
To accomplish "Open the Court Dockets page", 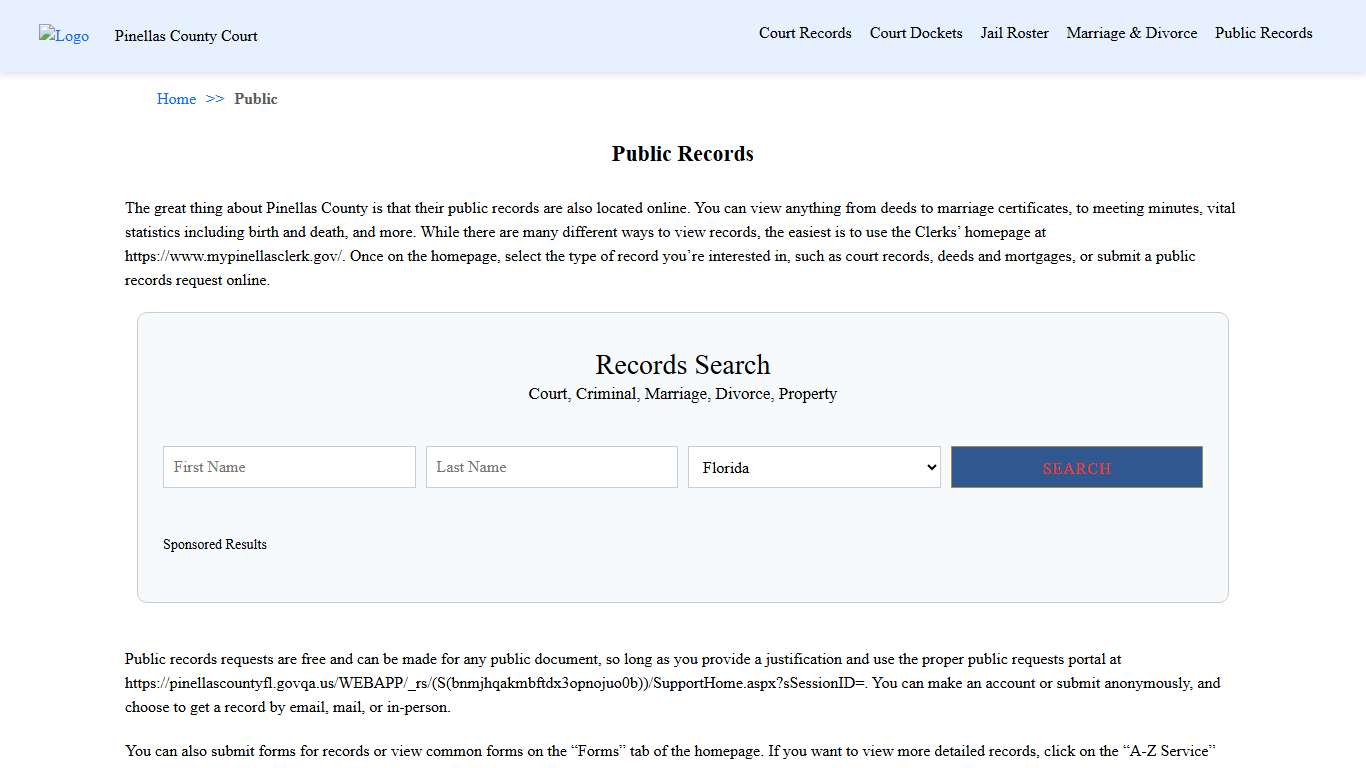I will click(915, 33).
